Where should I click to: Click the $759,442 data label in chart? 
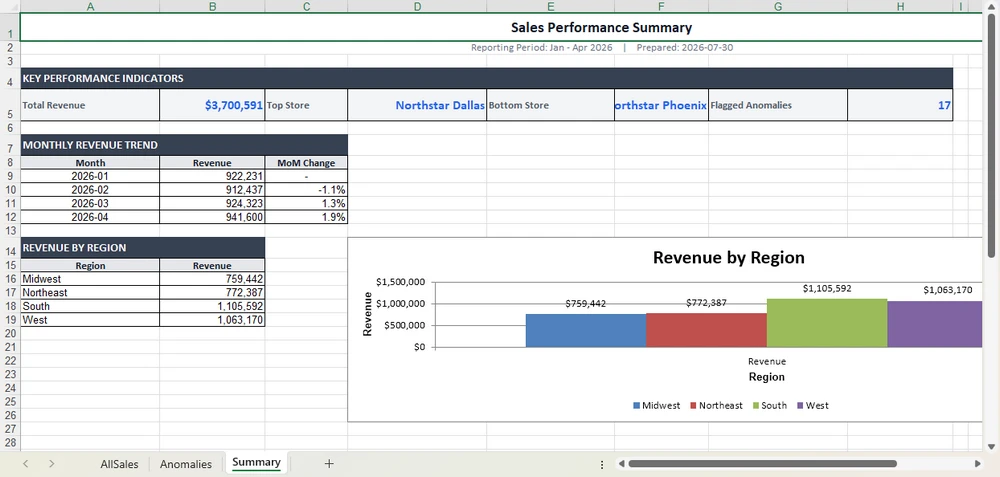point(585,304)
